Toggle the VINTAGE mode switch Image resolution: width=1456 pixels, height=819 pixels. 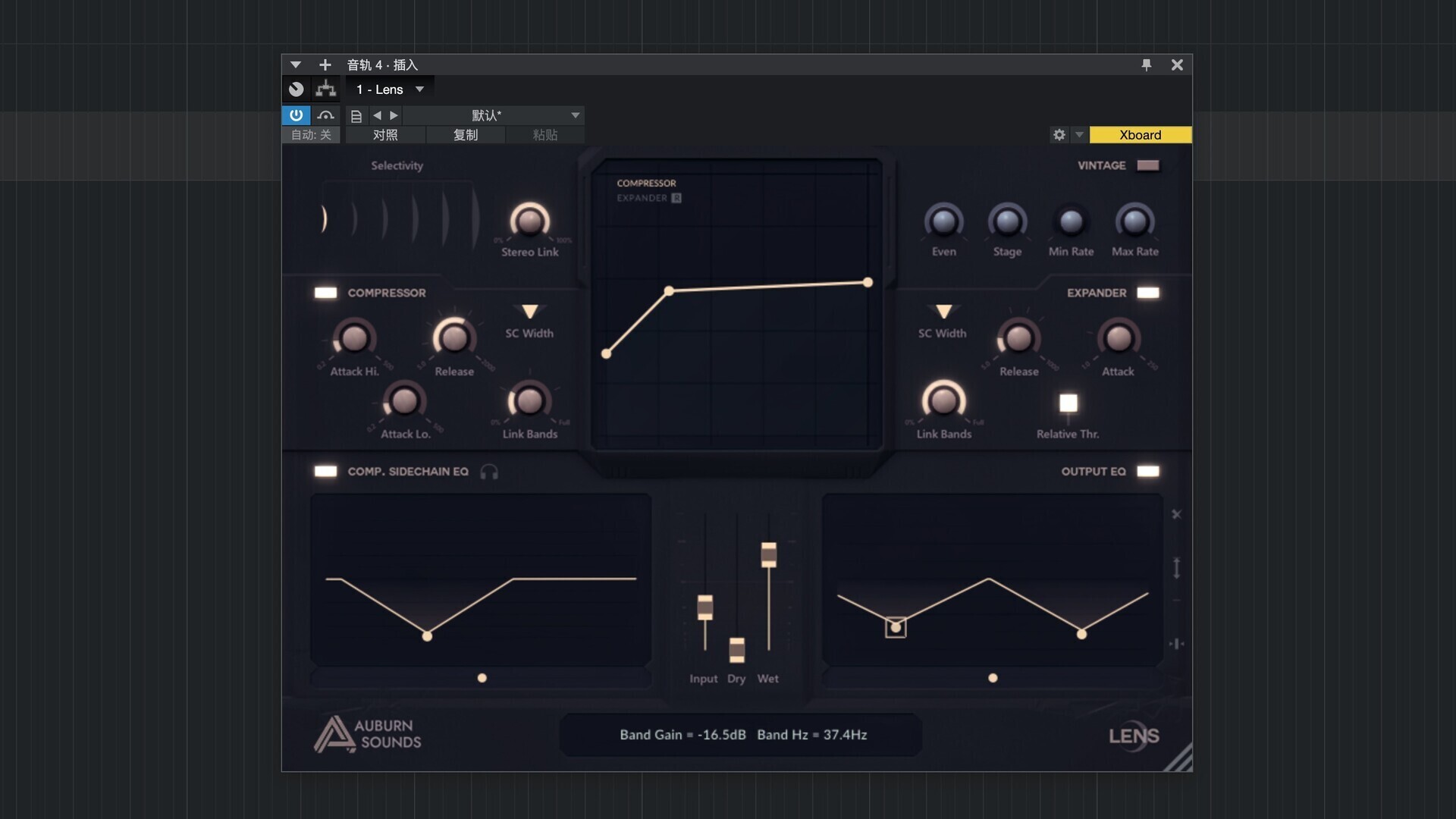1148,165
